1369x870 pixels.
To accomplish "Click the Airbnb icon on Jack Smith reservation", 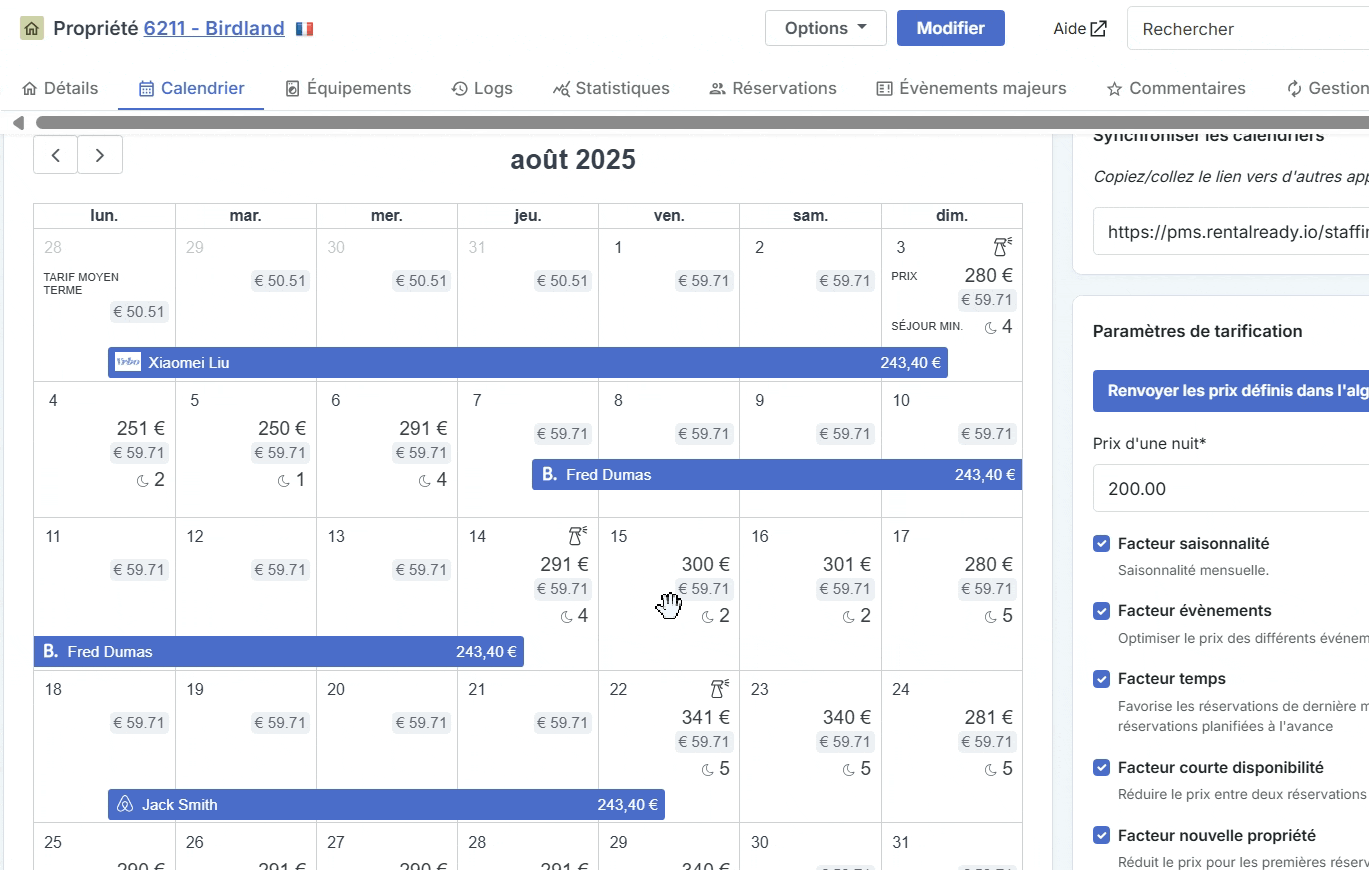I will (x=125, y=805).
